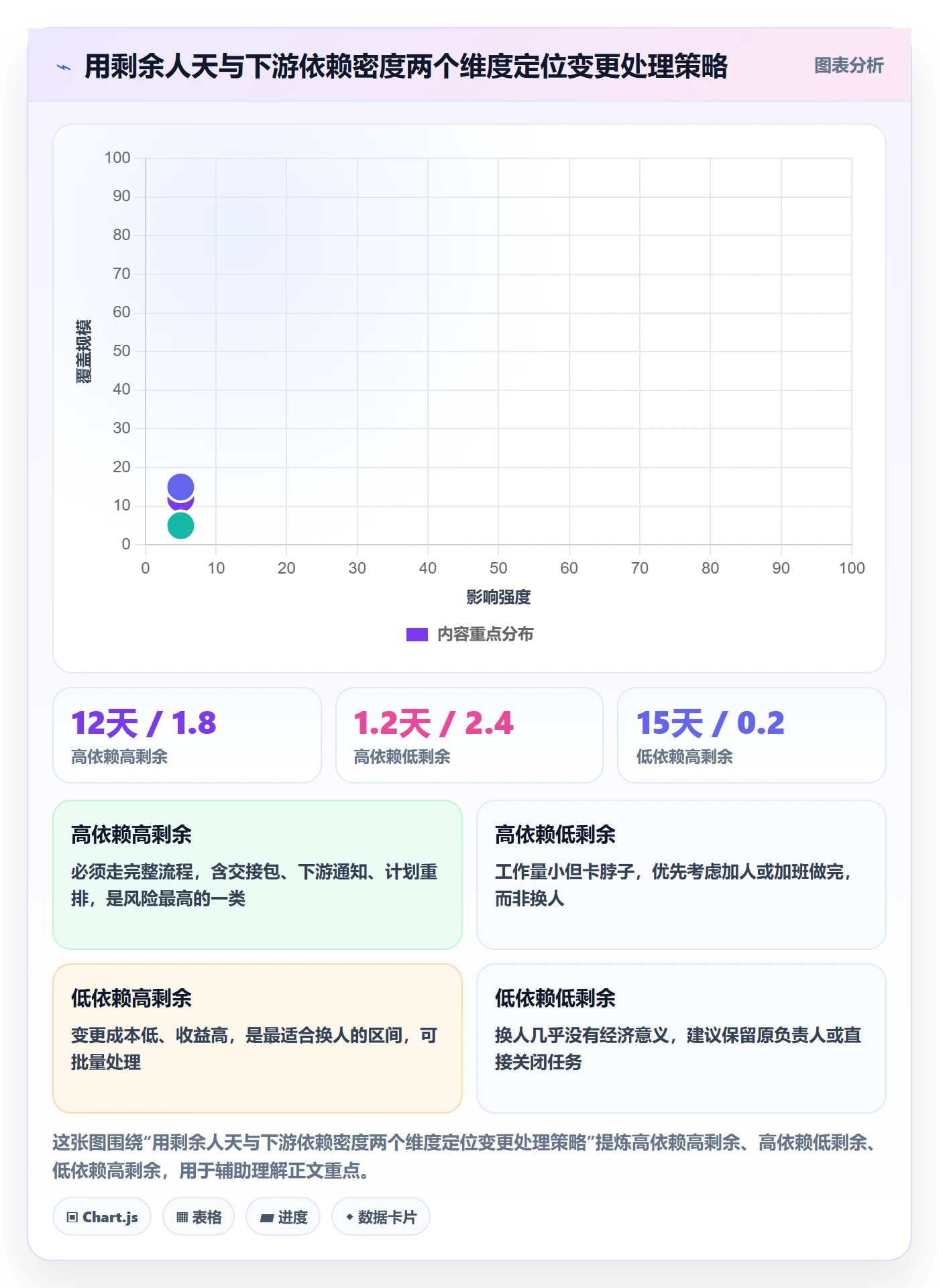Toggle the 内容重点分布 legend swatch

(417, 635)
